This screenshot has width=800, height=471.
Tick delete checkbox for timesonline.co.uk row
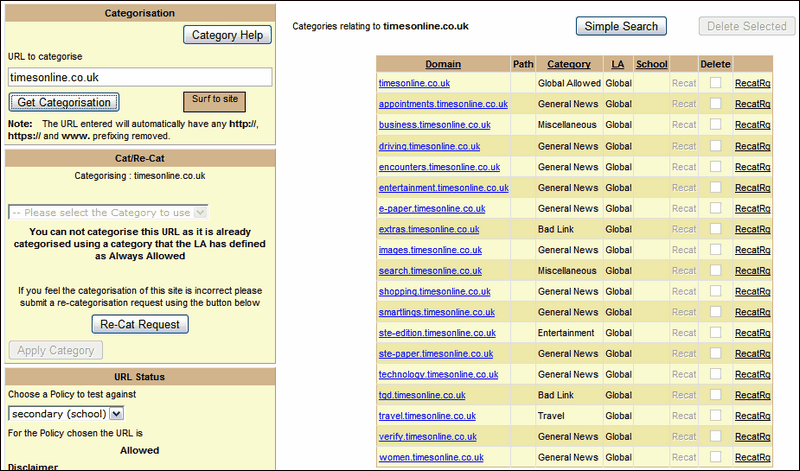[x=715, y=83]
